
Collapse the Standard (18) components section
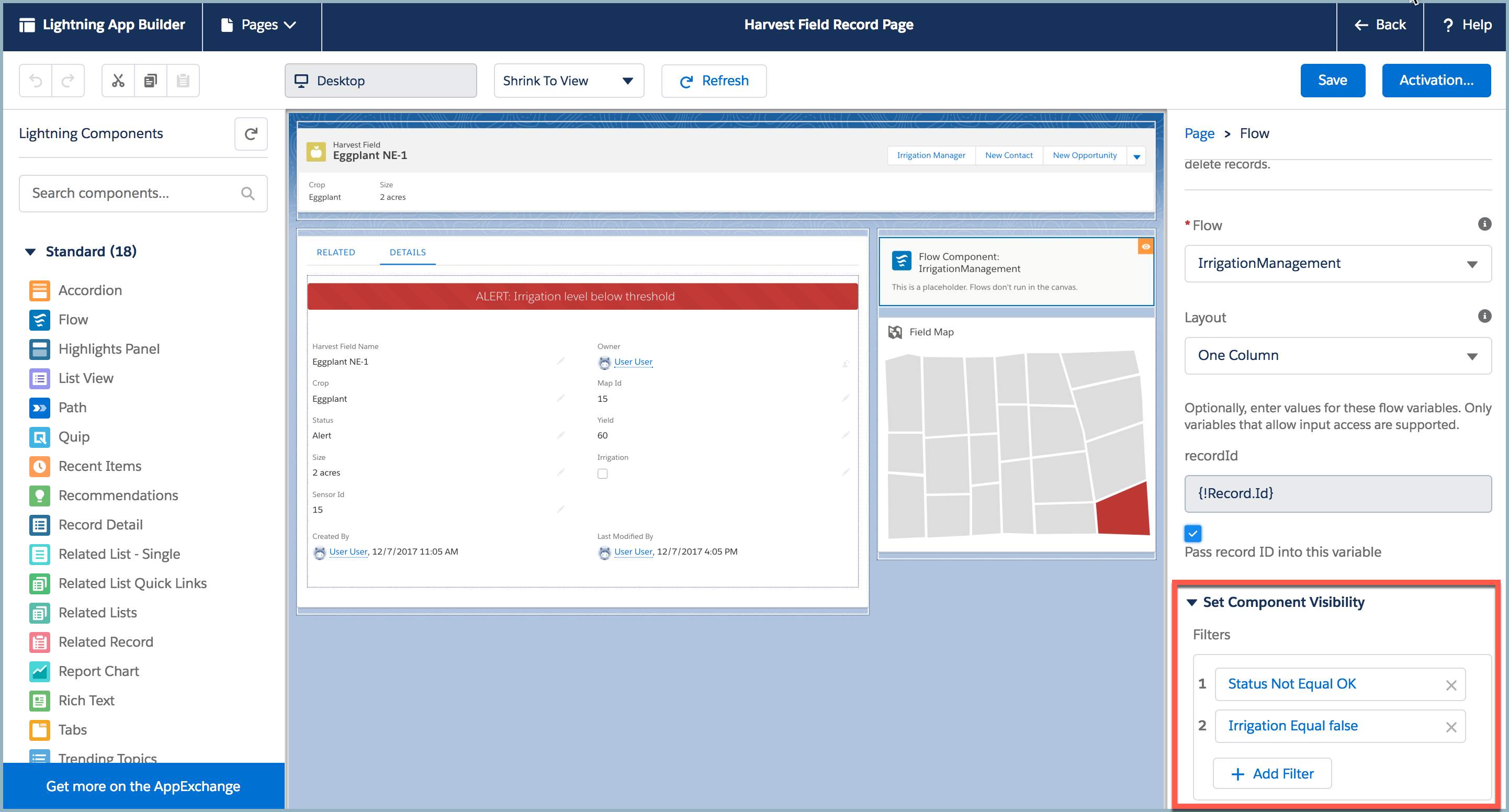point(30,252)
